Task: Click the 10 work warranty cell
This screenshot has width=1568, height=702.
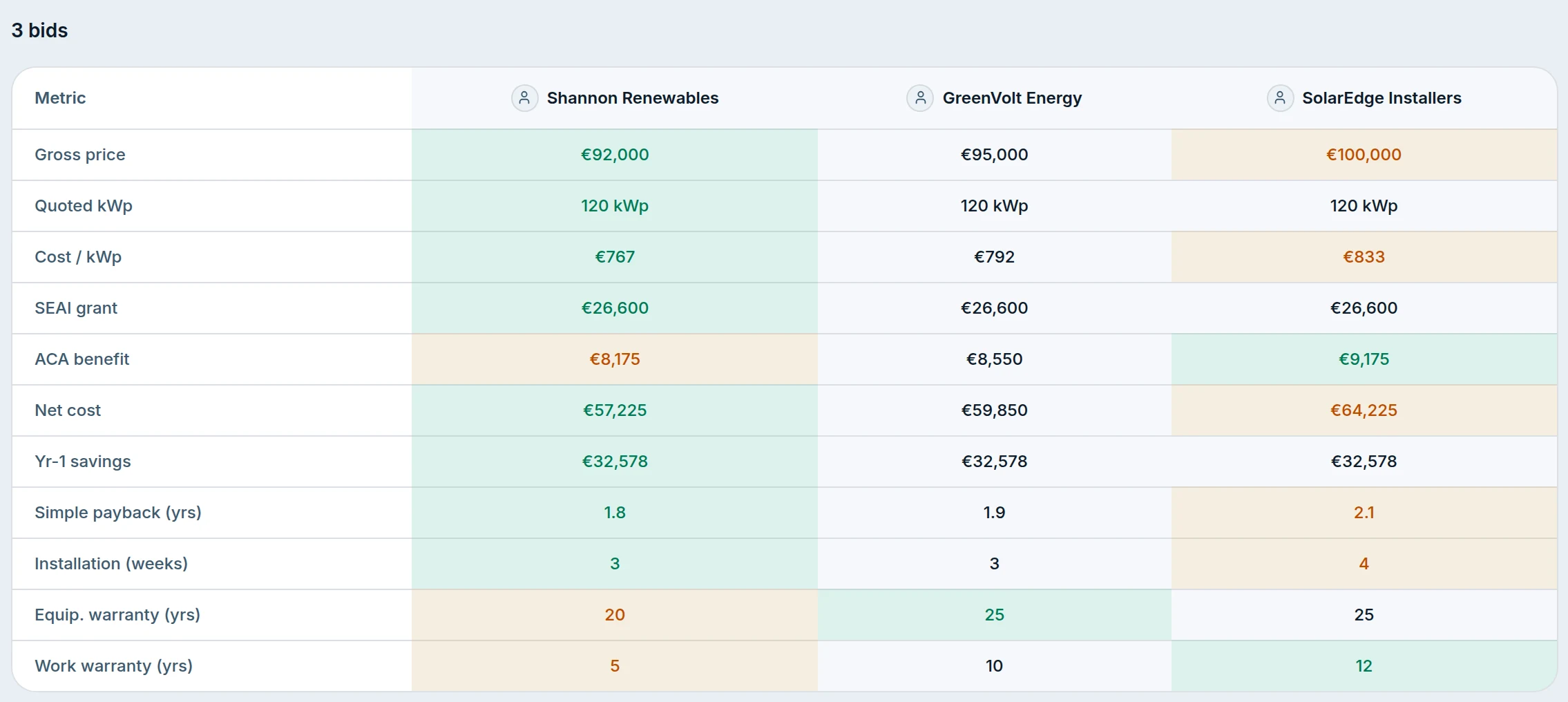Action: pyautogui.click(x=995, y=666)
